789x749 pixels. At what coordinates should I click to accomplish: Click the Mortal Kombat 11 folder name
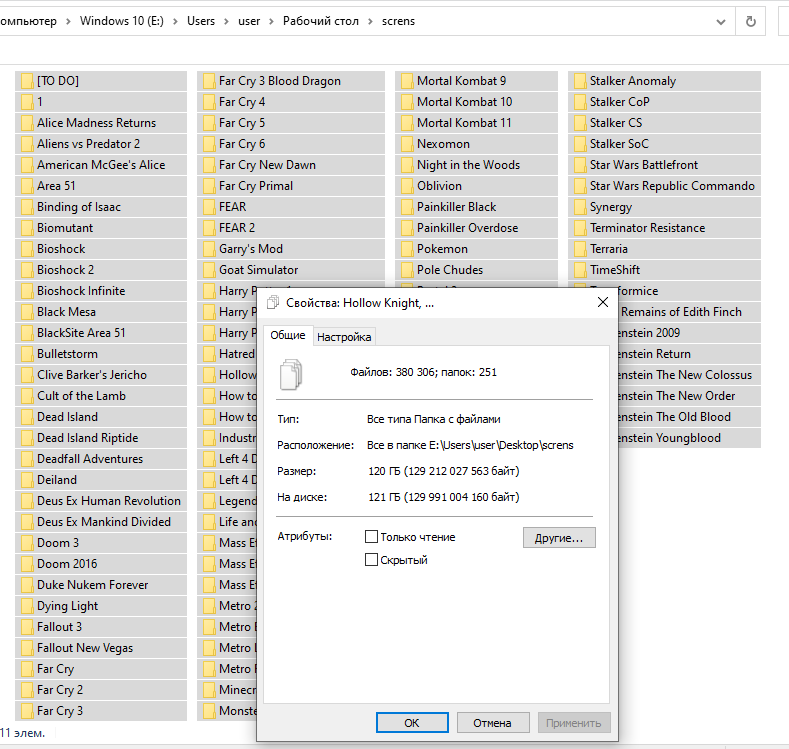pyautogui.click(x=464, y=123)
